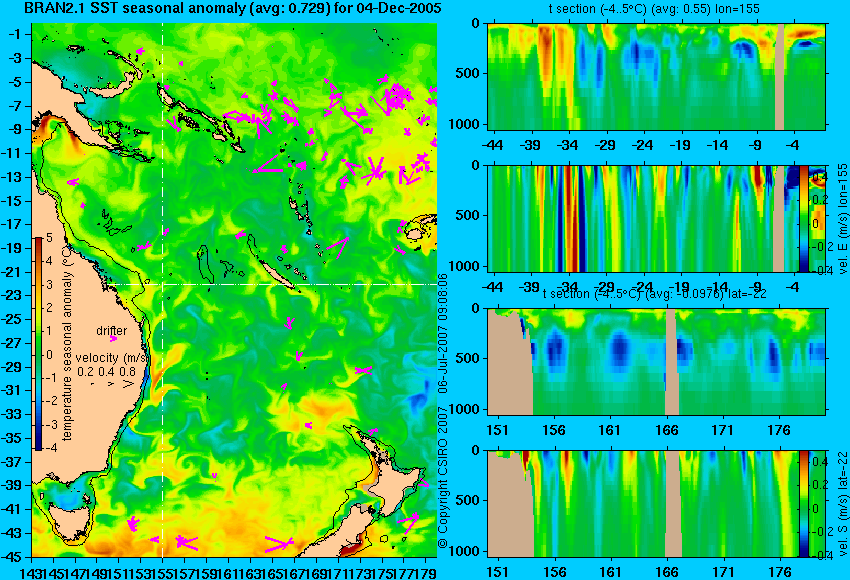Select the vel. E colorbar beside lon=155 section
The image size is (850, 580).
coord(804,218)
